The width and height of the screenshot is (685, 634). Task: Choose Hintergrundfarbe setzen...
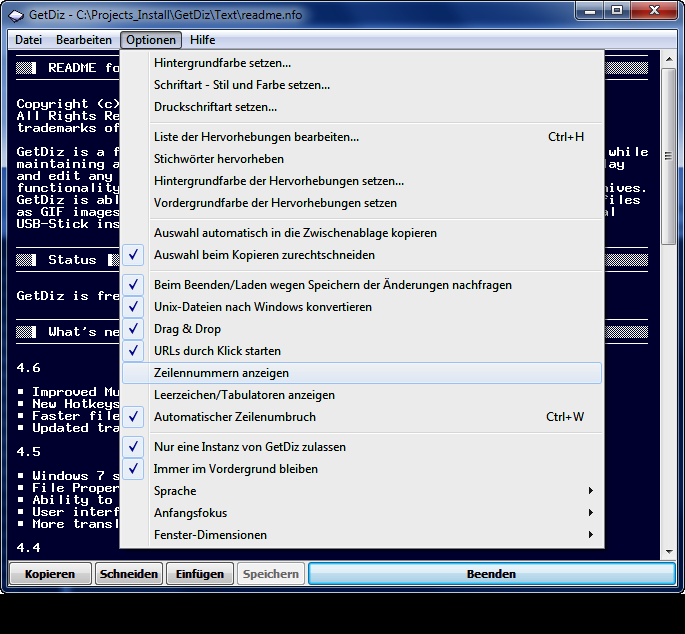pos(362,63)
